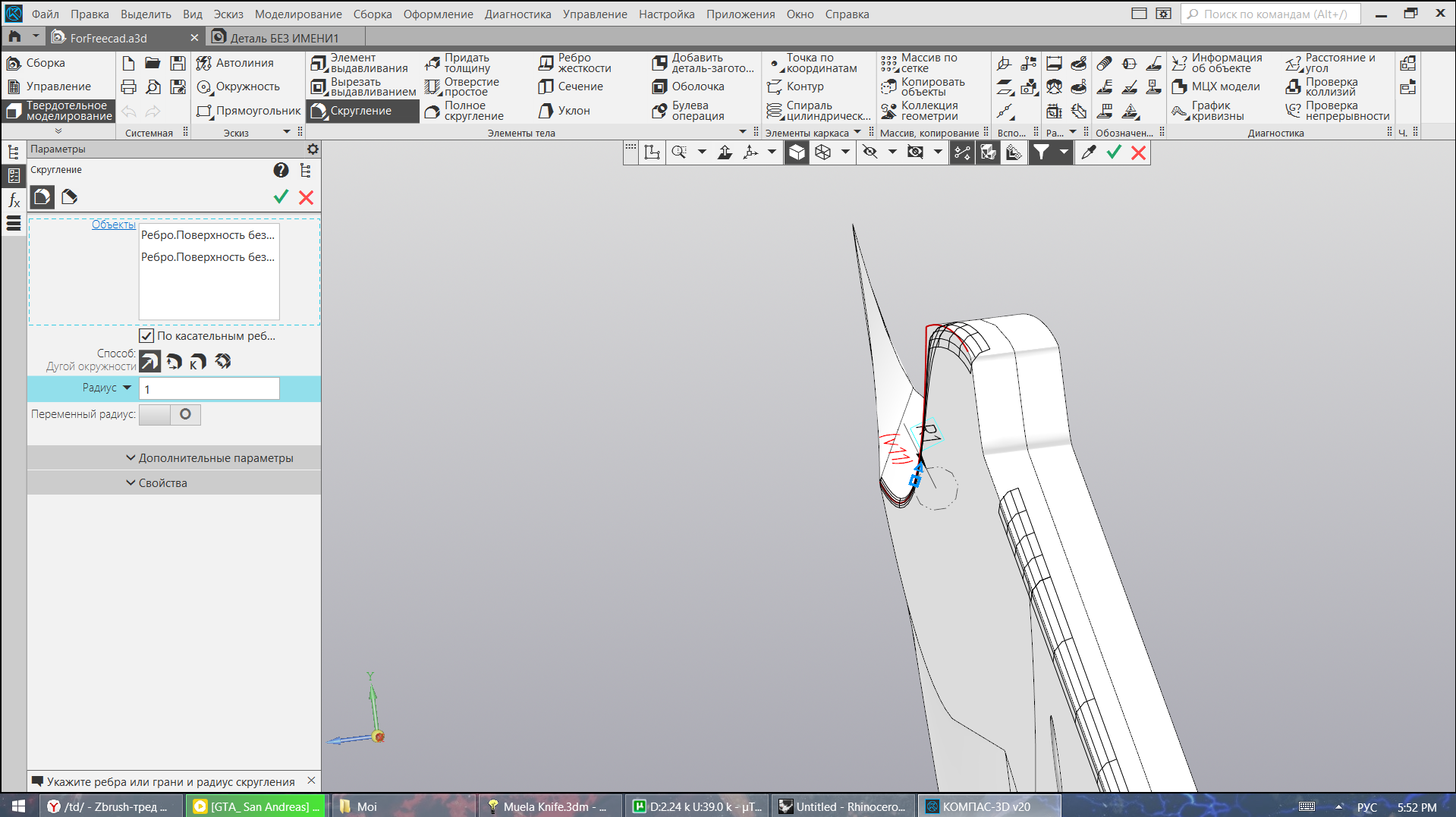
Task: Confirm the fillet with the green checkmark
Action: click(281, 197)
